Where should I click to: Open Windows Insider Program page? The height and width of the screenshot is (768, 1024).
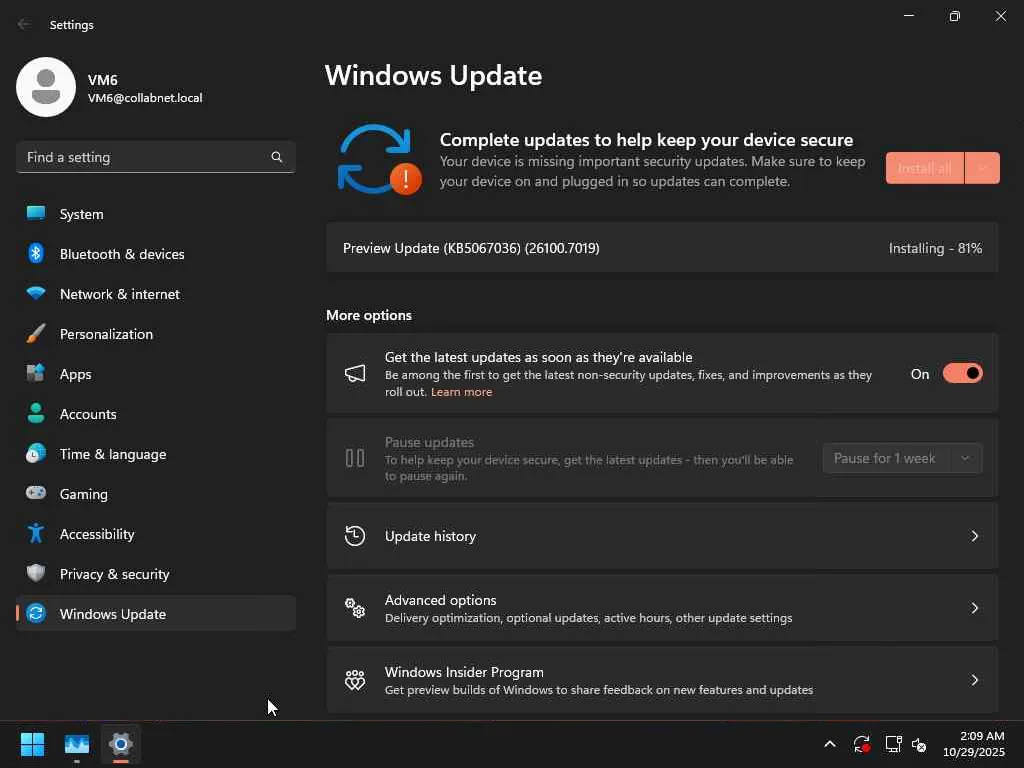[x=662, y=680]
